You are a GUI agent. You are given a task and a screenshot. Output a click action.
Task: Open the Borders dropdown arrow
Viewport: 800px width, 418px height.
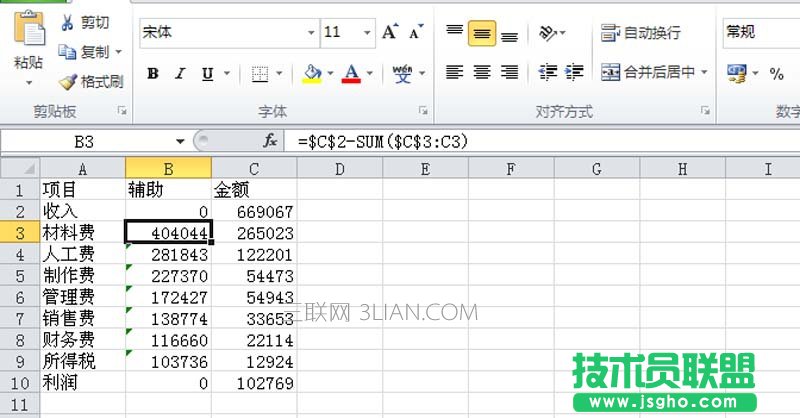(279, 73)
